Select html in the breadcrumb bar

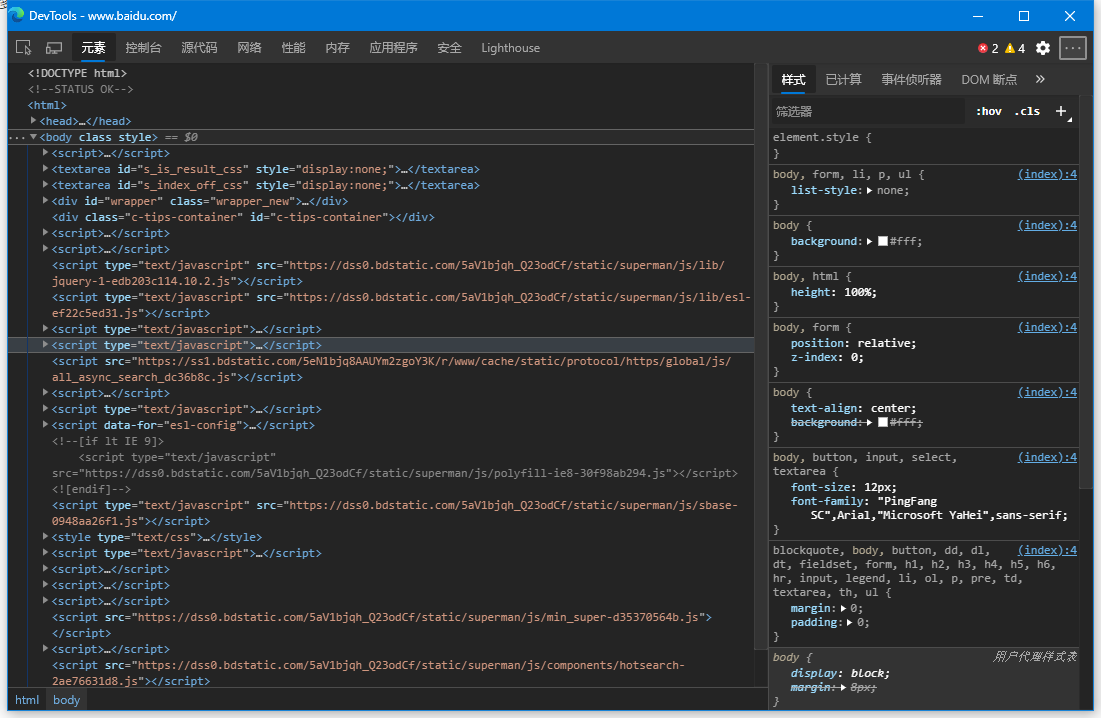[x=27, y=700]
